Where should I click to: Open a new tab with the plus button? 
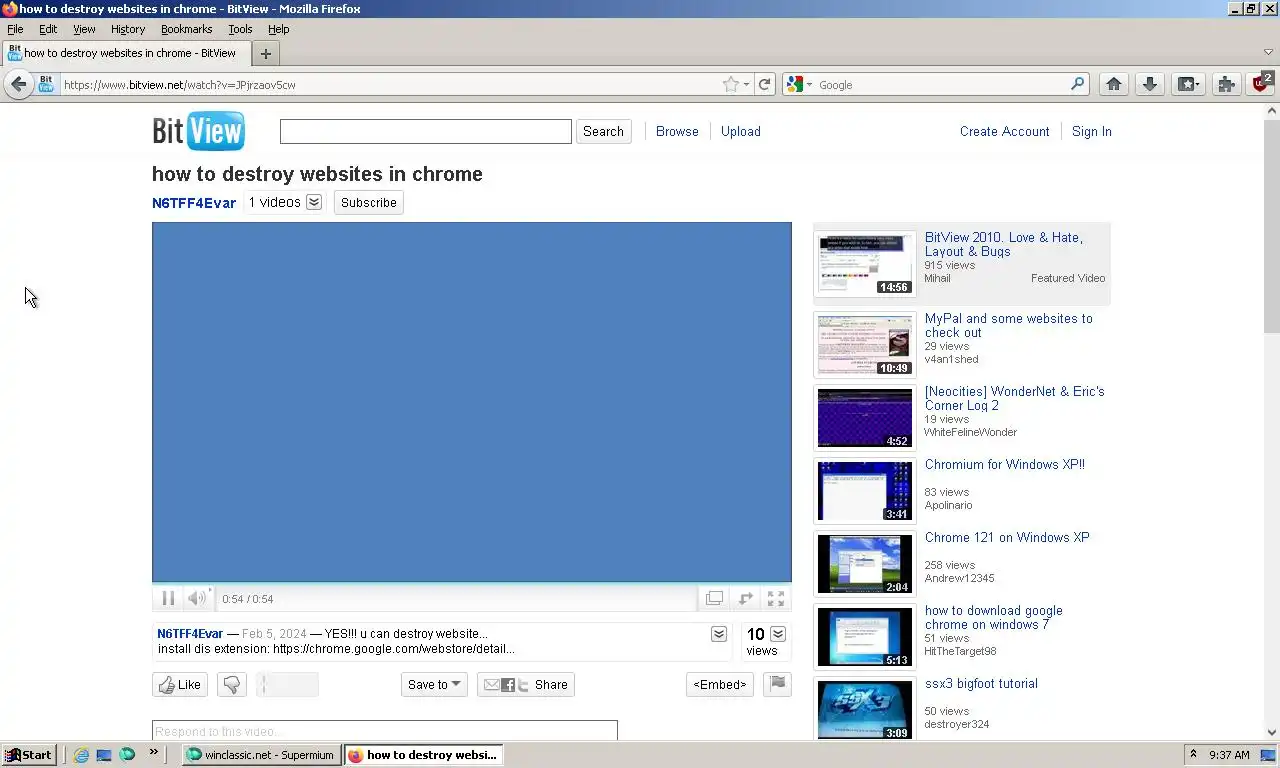click(265, 54)
